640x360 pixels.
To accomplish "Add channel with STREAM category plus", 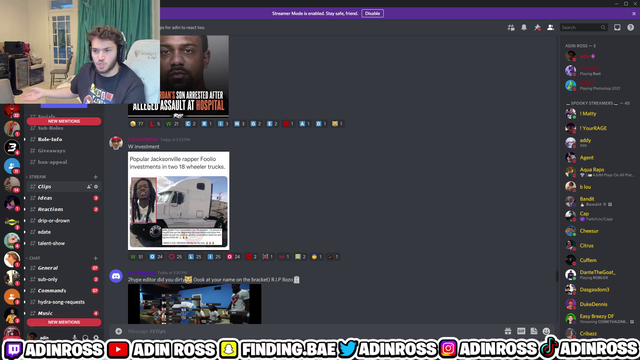I will tap(96, 177).
